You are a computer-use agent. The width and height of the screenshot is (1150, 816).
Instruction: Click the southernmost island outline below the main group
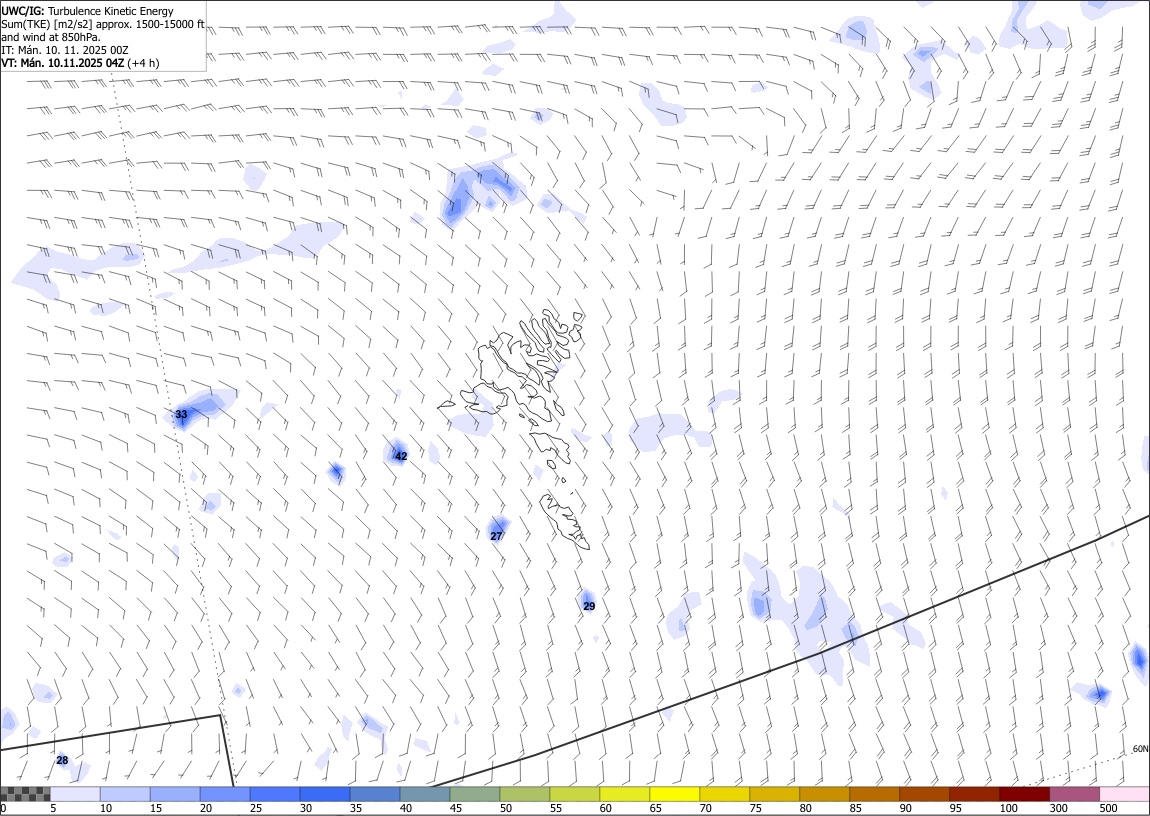(565, 521)
